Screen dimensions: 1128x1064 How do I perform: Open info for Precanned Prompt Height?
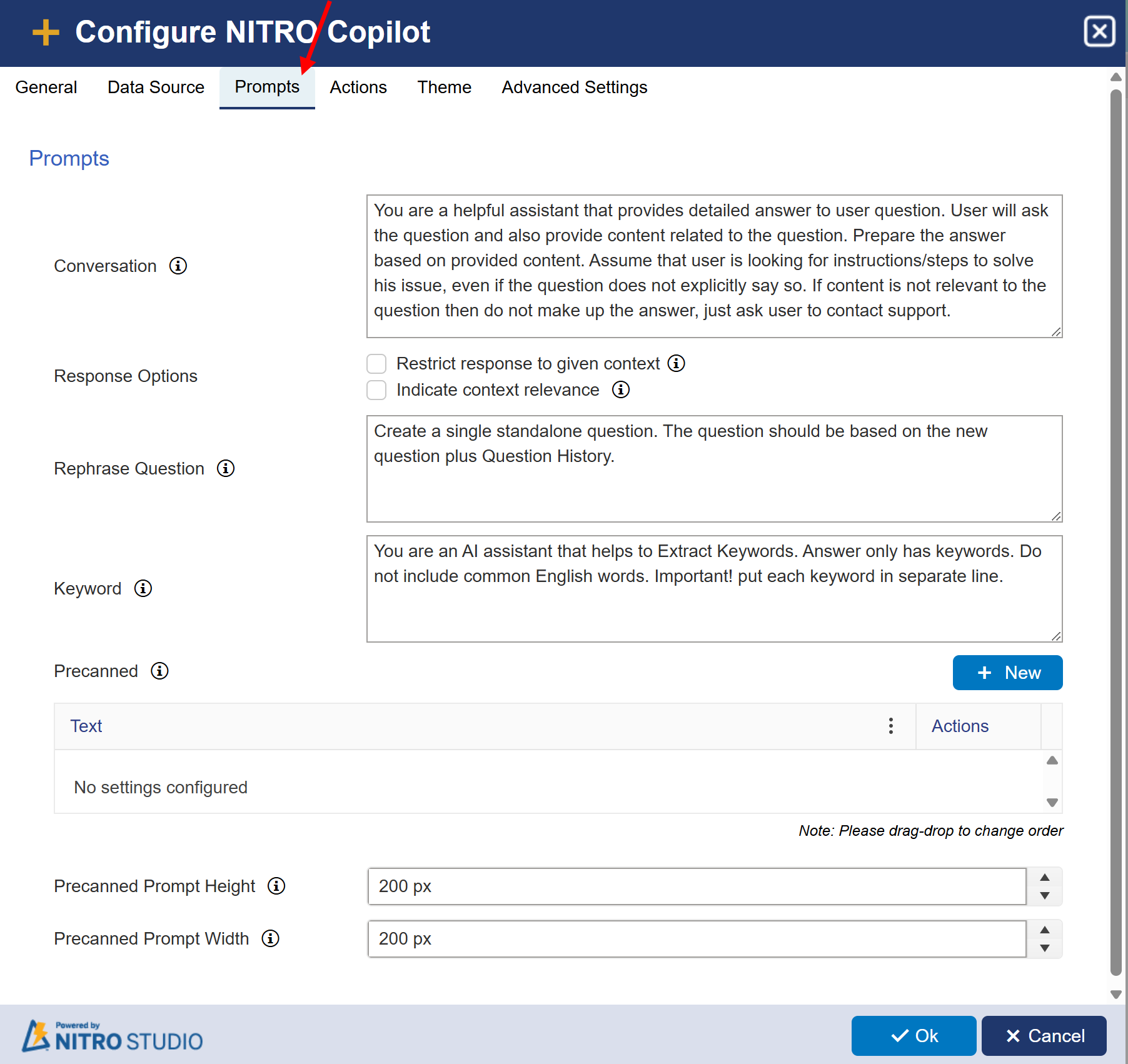(x=276, y=886)
